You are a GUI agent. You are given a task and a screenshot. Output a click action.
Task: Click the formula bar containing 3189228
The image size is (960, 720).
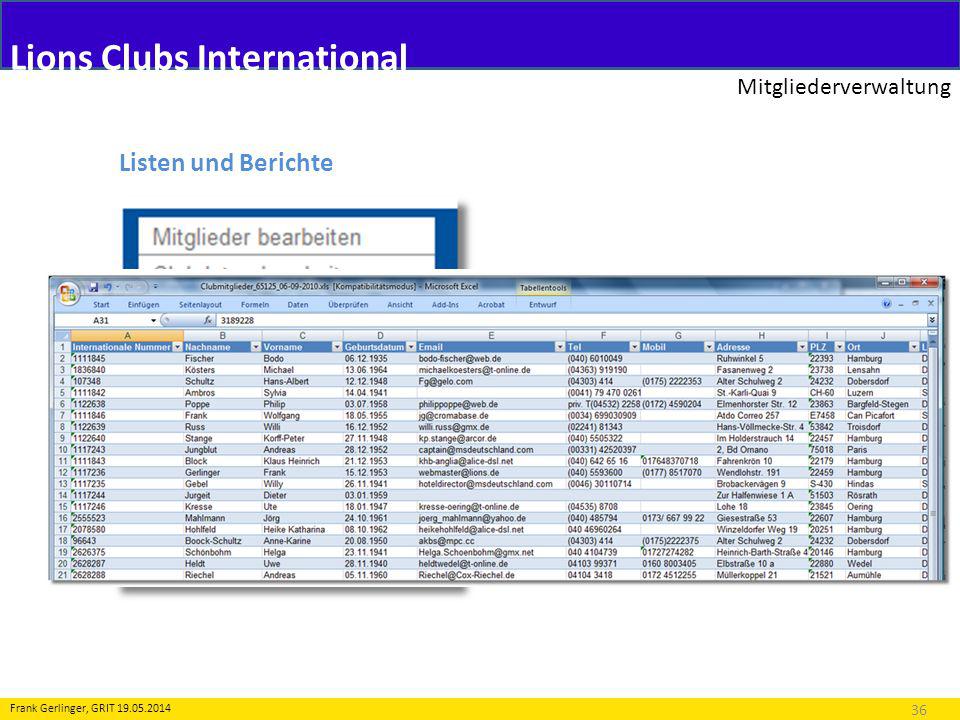tap(572, 320)
